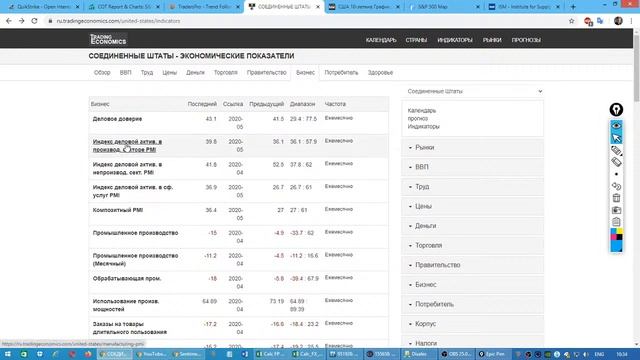
Task: Select the Epic Pen pen tool
Action: tap(616, 151)
